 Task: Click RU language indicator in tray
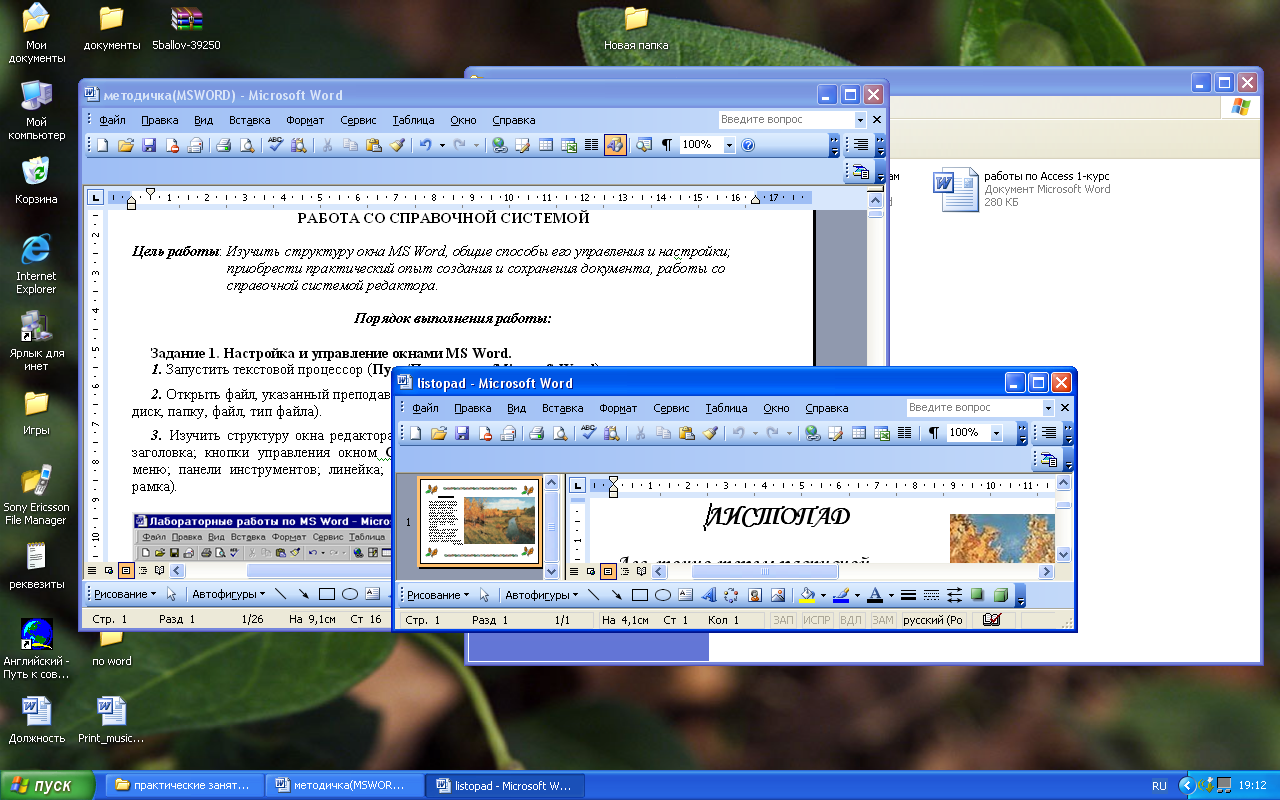1159,786
